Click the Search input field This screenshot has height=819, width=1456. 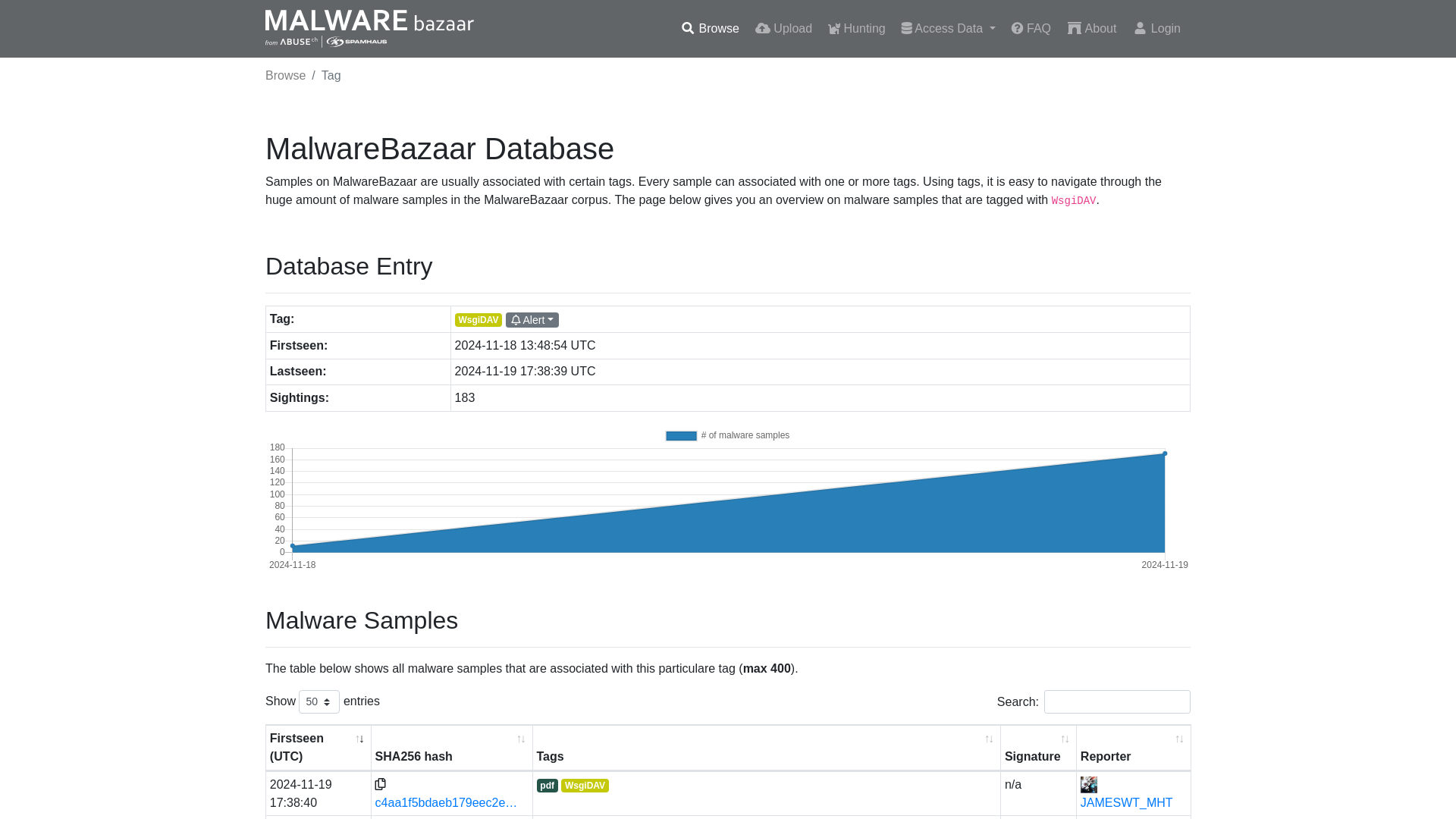point(1117,702)
